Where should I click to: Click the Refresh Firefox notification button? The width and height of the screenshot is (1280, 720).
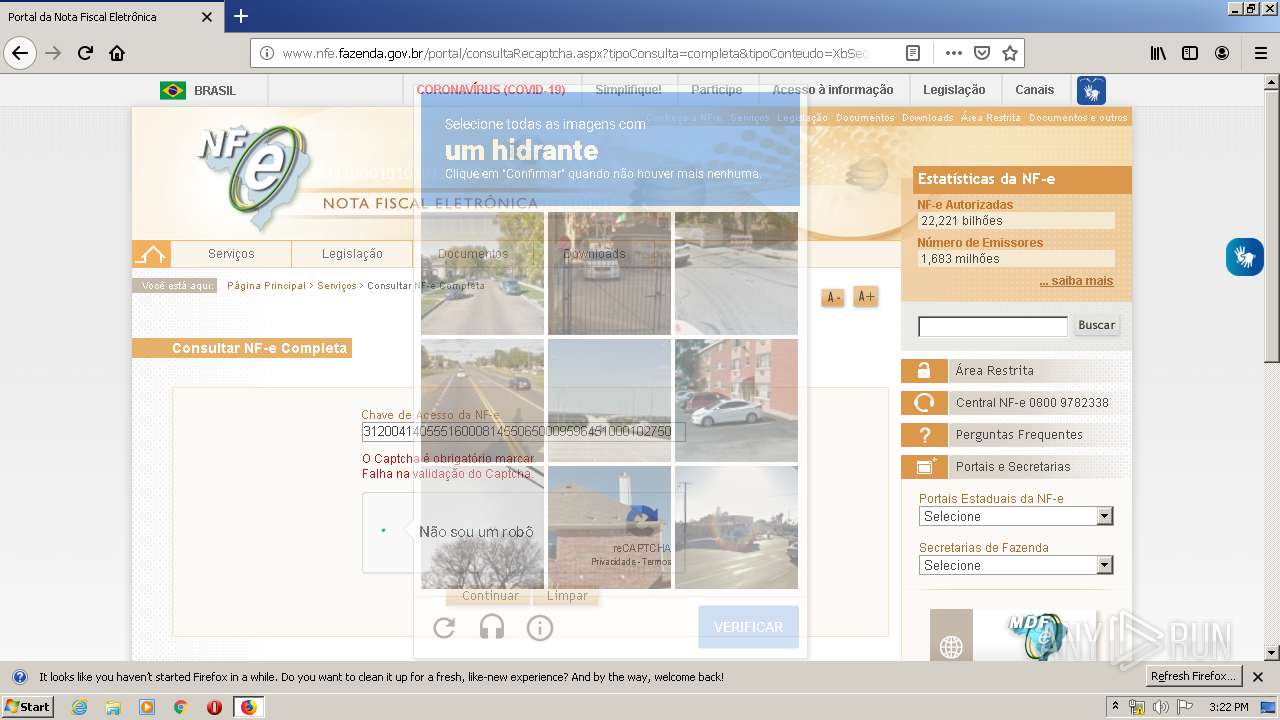pyautogui.click(x=1194, y=677)
